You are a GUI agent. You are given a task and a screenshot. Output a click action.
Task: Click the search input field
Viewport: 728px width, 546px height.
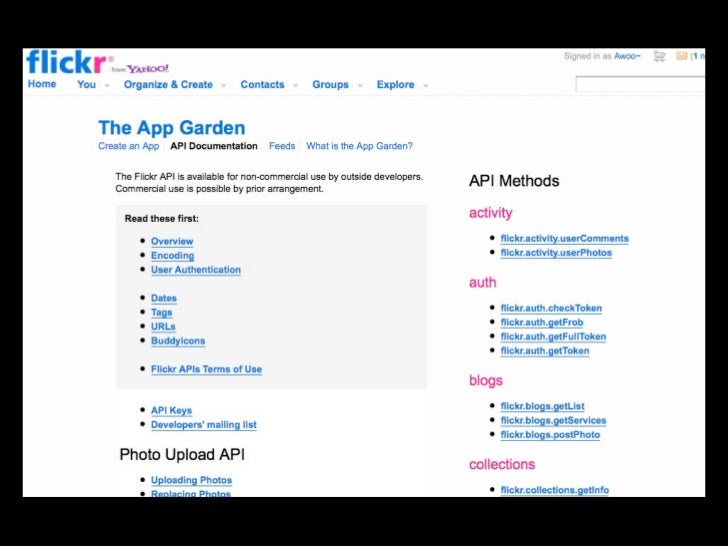[640, 84]
